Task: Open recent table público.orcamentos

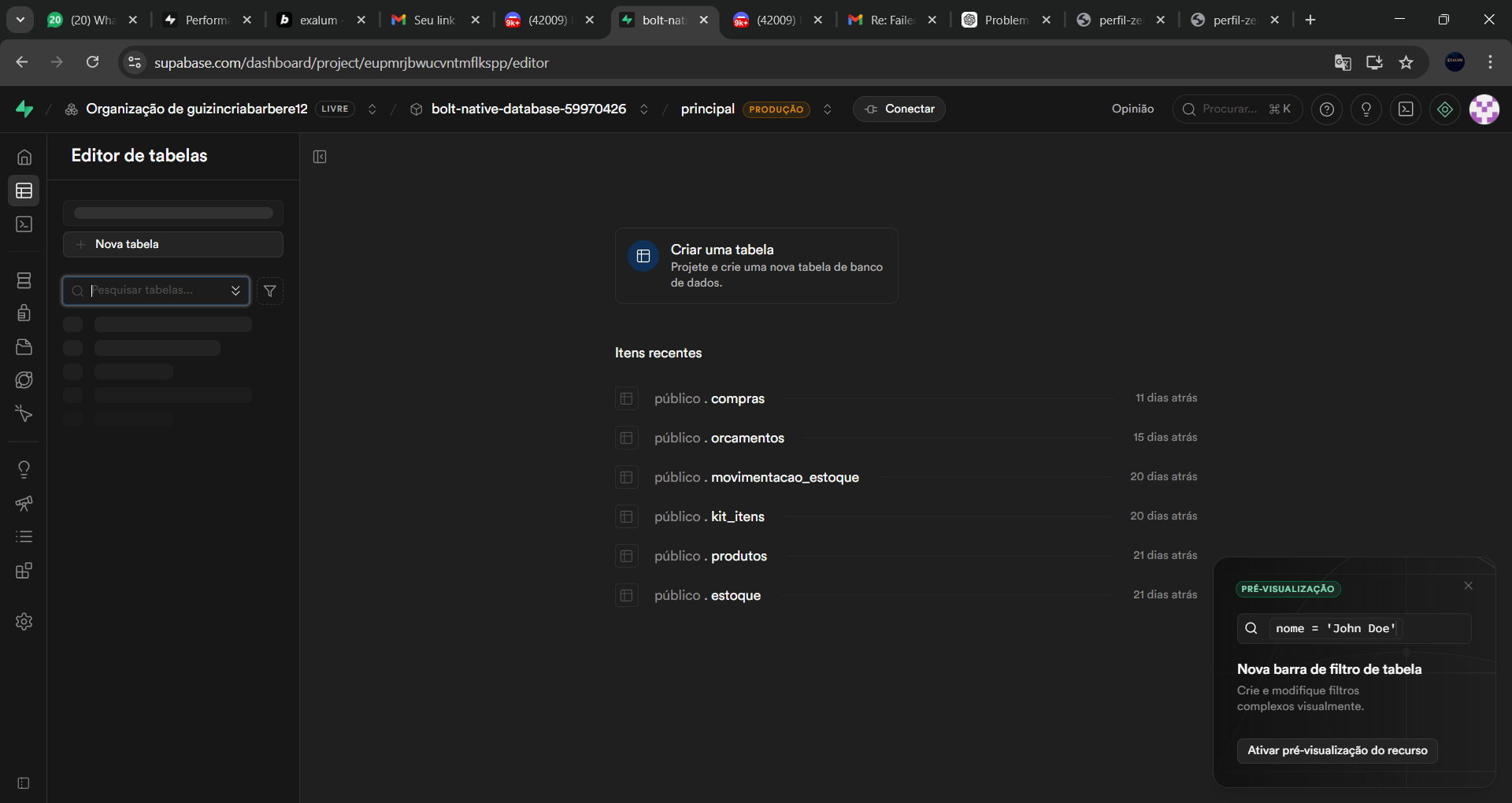Action: (x=906, y=438)
